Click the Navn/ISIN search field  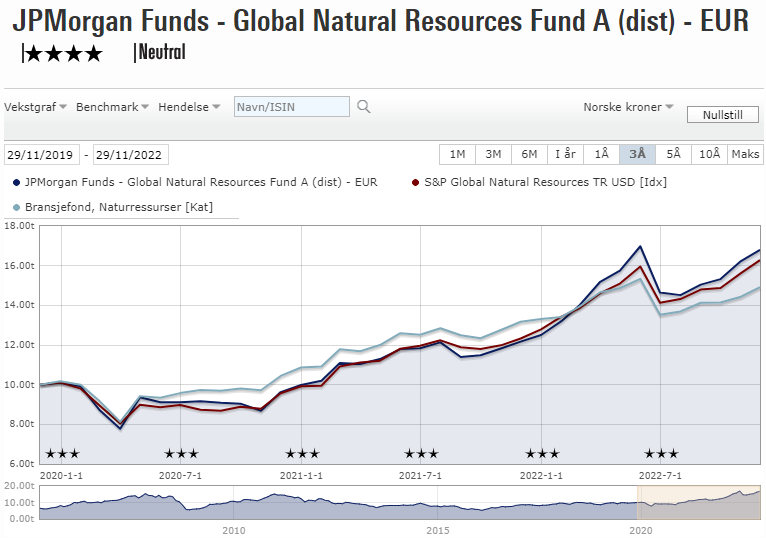tap(292, 107)
